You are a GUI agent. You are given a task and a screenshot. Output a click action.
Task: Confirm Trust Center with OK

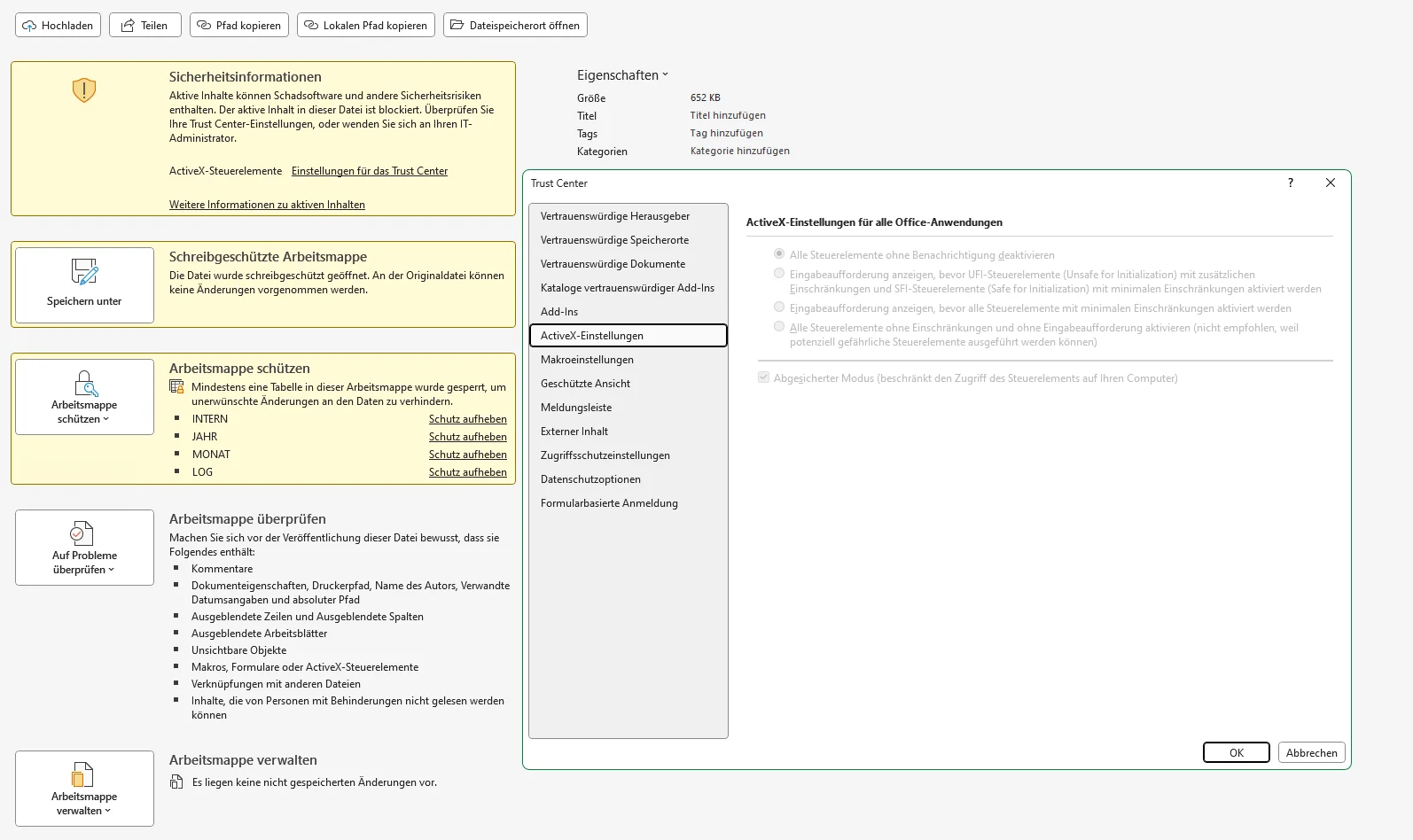pos(1237,752)
